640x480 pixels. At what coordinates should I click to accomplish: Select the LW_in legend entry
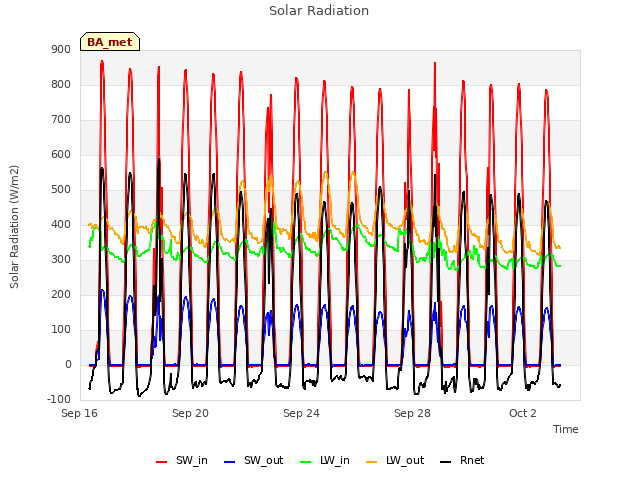[x=325, y=460]
